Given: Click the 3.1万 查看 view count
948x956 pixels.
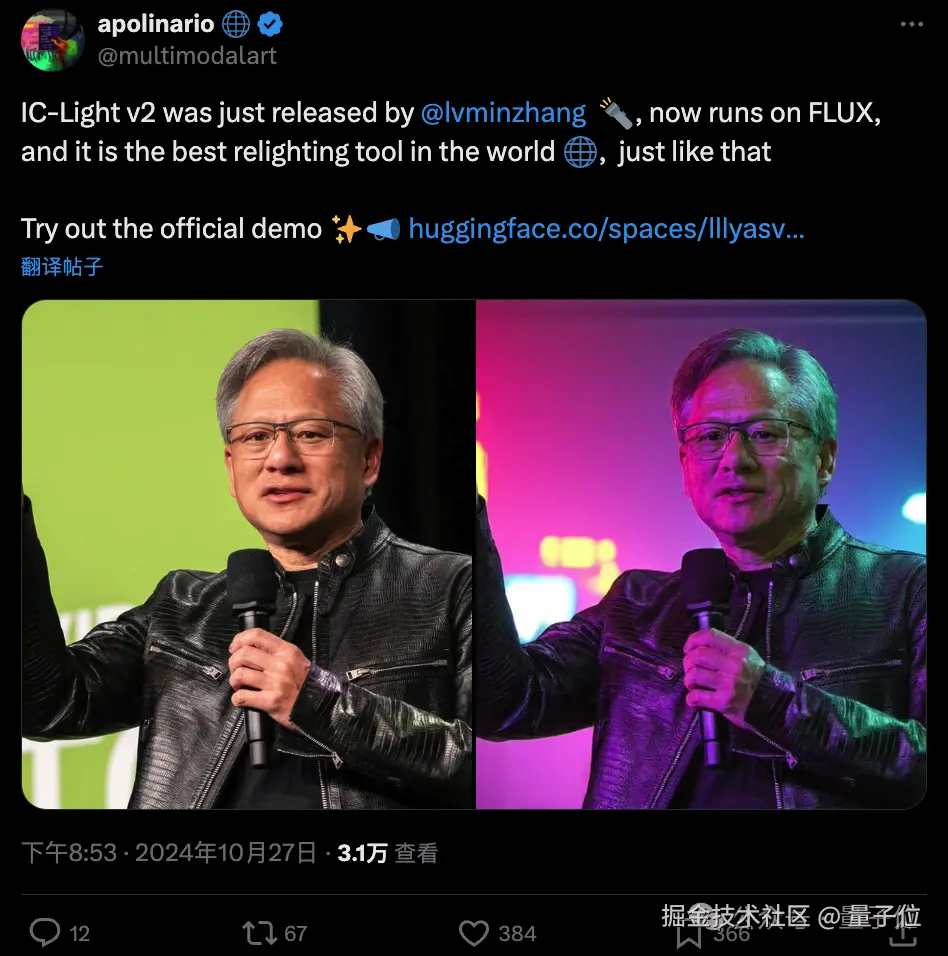Looking at the screenshot, I should pos(388,852).
